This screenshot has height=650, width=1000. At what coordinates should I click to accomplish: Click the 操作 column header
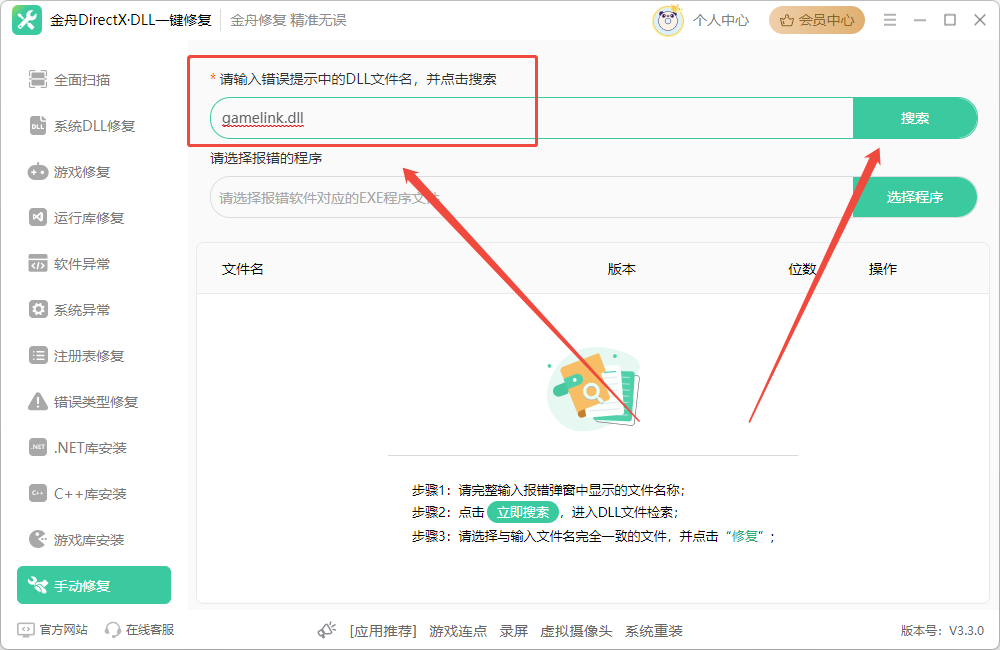[x=883, y=269]
